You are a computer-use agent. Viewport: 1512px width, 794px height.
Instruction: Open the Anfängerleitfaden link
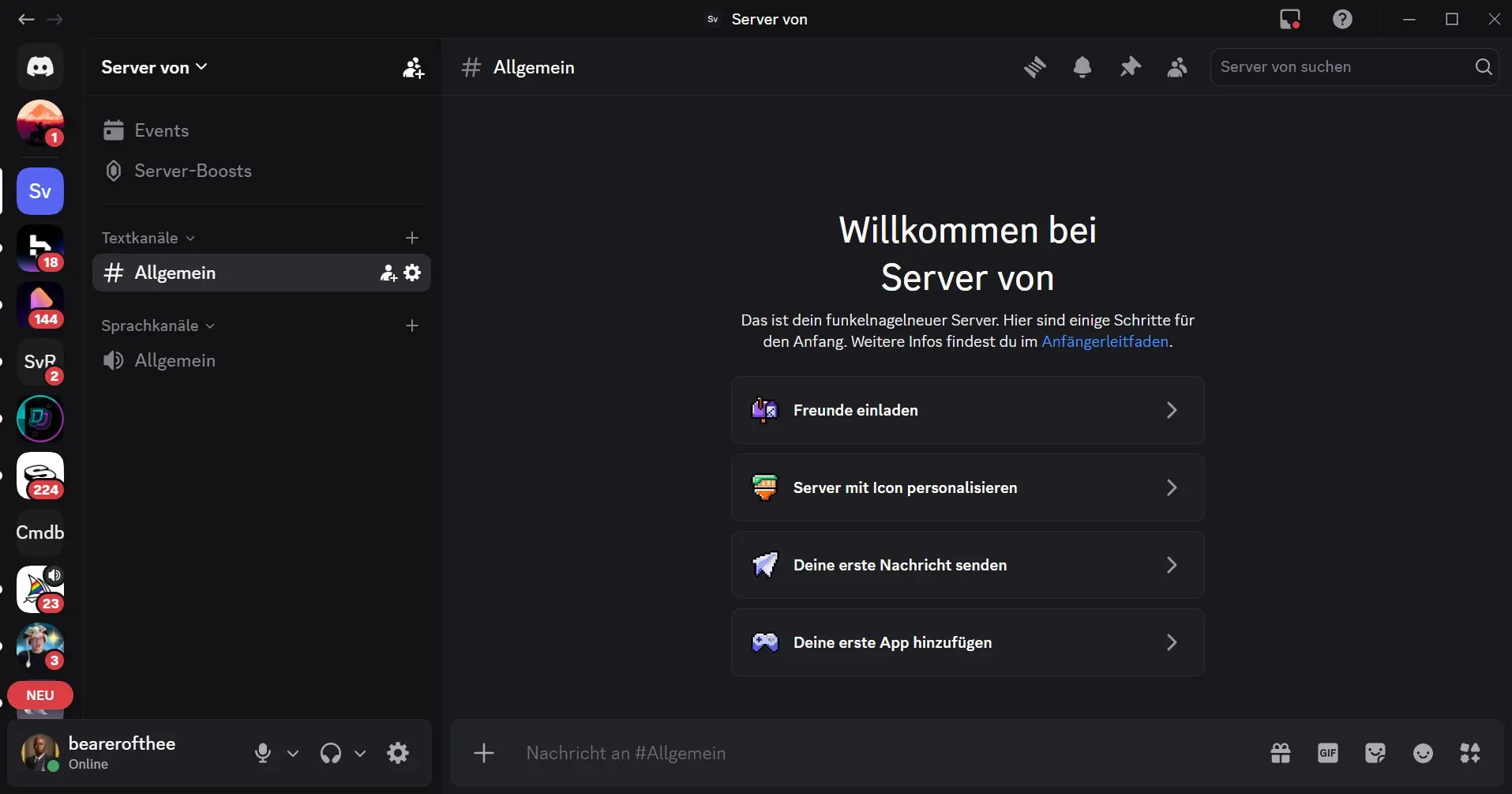[1105, 341]
